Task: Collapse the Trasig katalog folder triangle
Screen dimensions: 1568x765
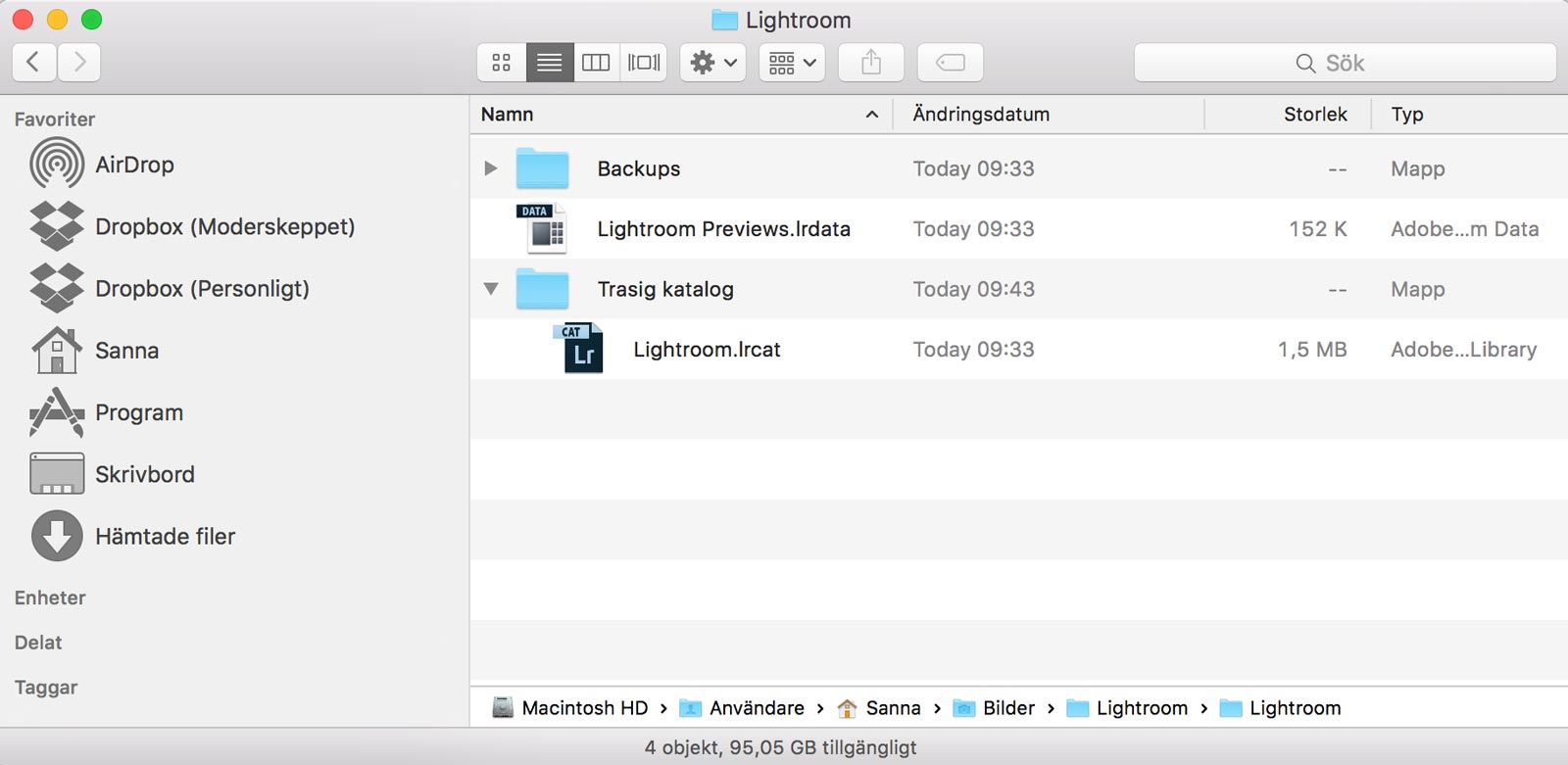Action: (491, 289)
